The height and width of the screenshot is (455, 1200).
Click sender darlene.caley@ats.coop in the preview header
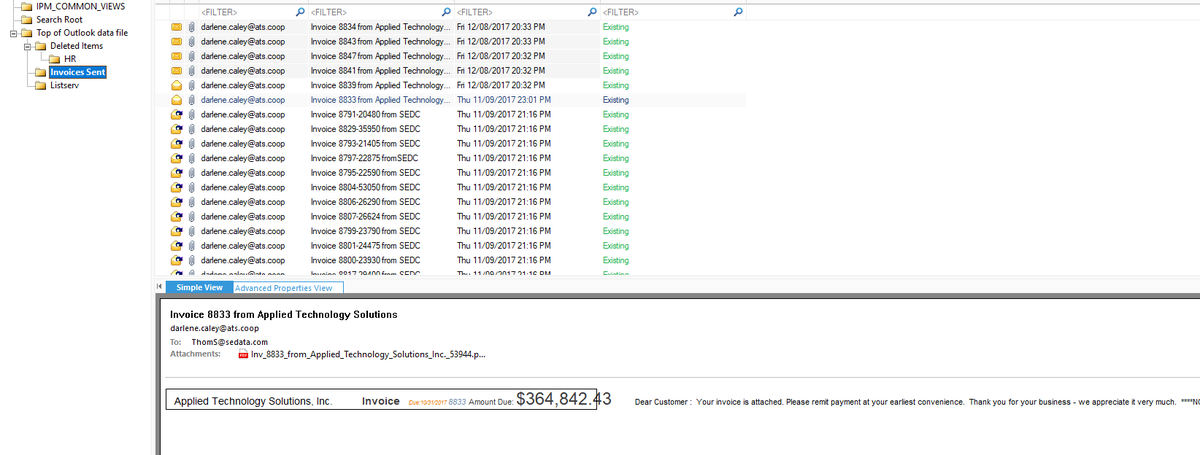(215, 328)
